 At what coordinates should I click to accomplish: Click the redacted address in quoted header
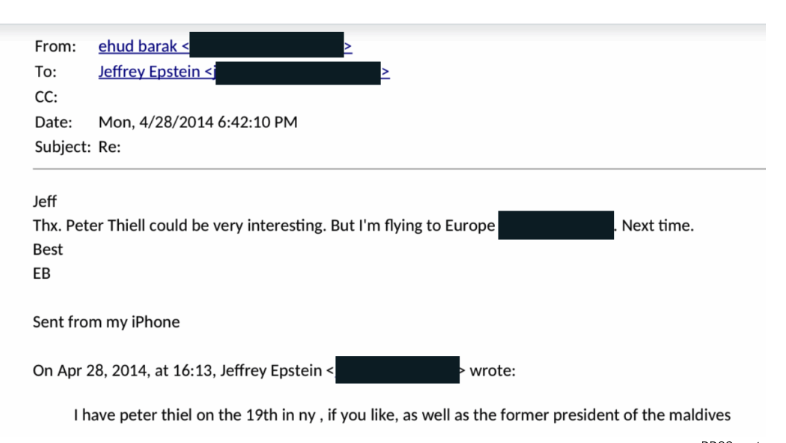(398, 370)
